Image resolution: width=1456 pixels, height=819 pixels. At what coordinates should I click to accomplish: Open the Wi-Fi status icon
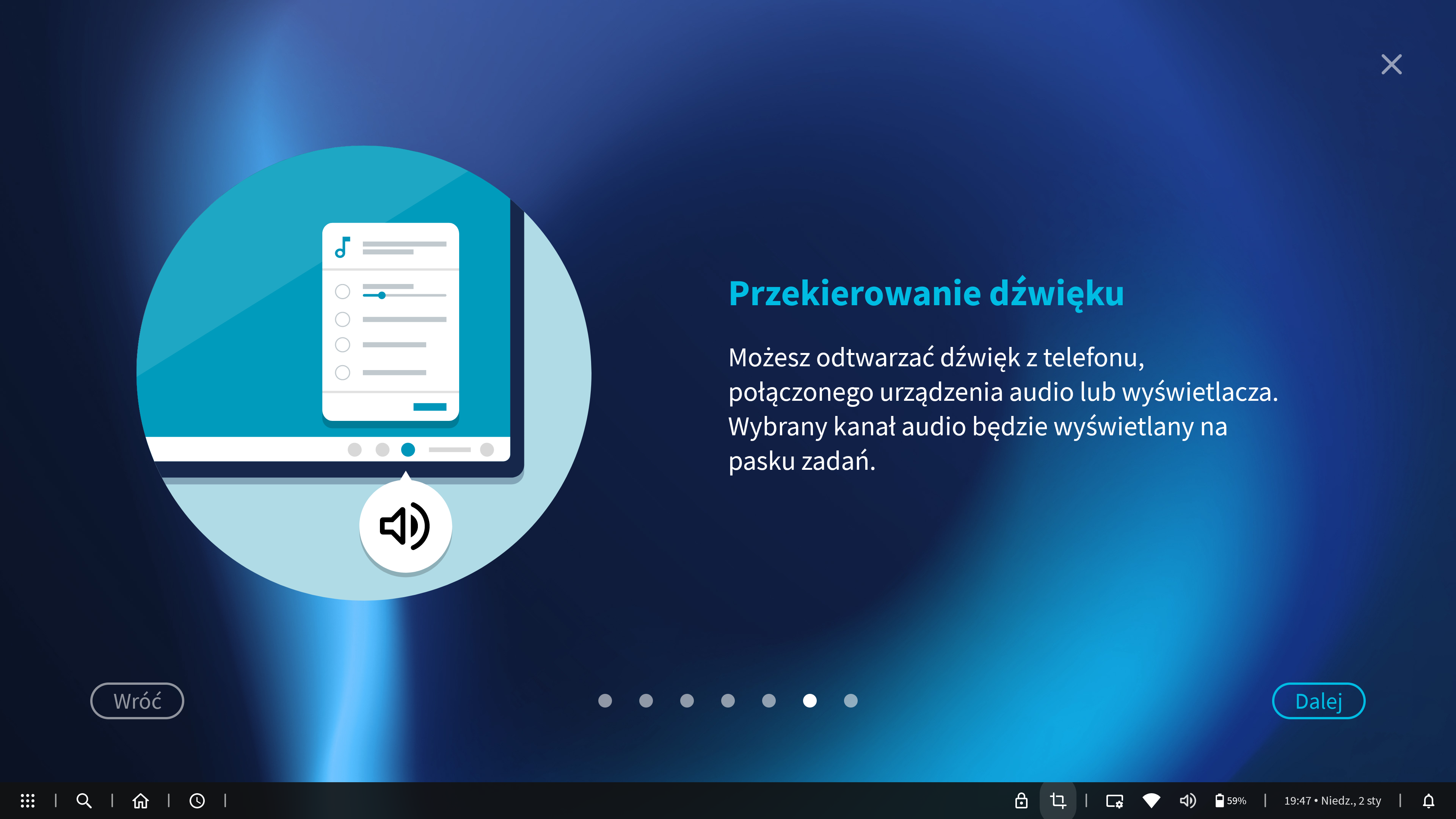[1152, 800]
